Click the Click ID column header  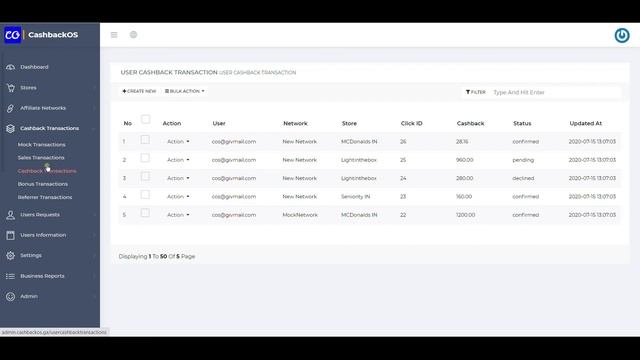411,123
